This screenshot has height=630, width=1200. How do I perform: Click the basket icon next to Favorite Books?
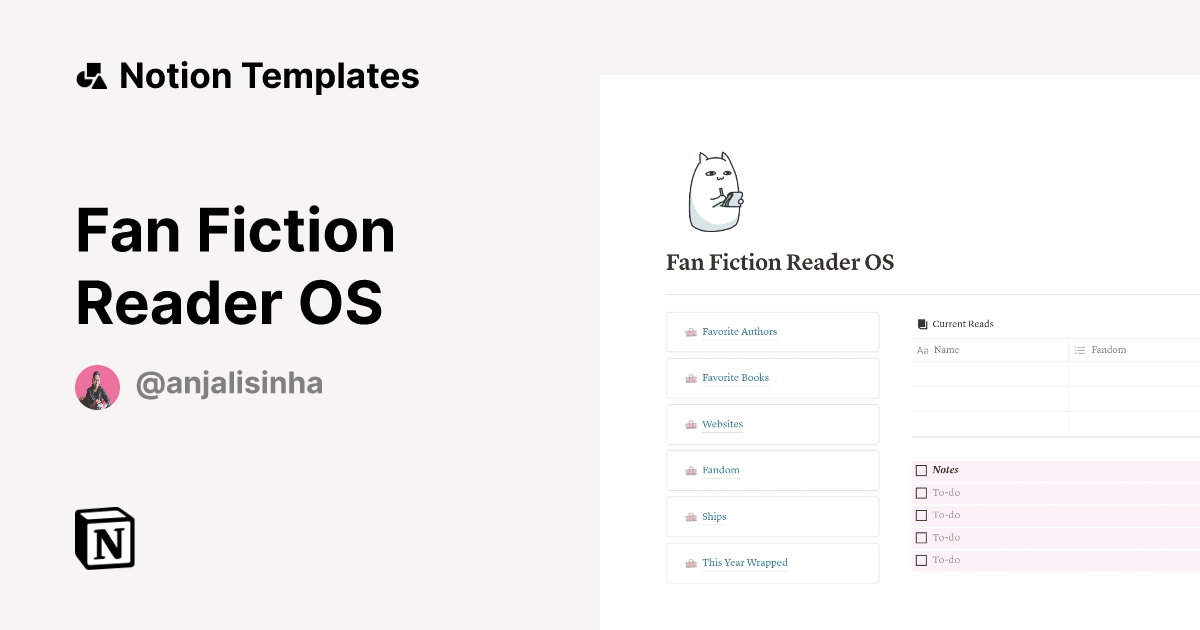[689, 377]
